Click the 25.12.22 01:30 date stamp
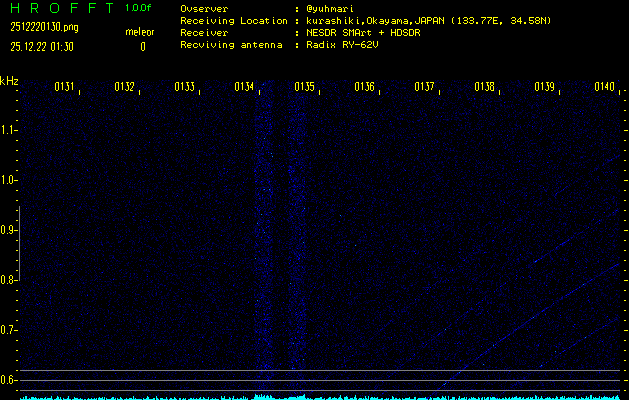Screen dimensions: 629x400 pyautogui.click(x=41, y=46)
